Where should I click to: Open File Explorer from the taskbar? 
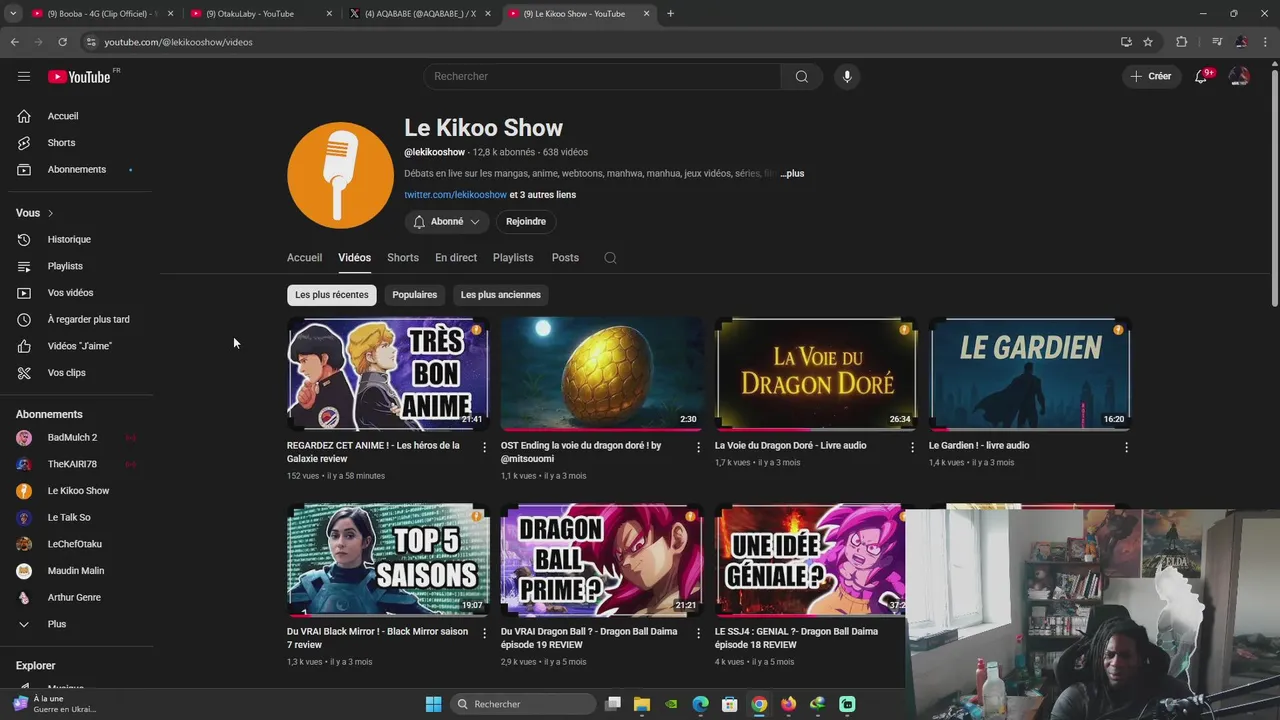[x=642, y=704]
